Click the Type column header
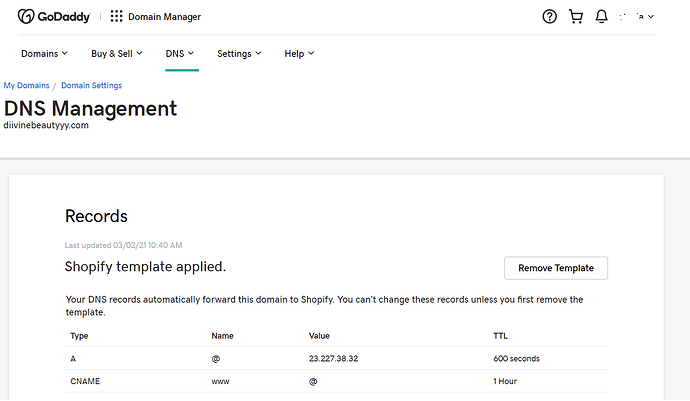690x401 pixels. click(x=78, y=336)
